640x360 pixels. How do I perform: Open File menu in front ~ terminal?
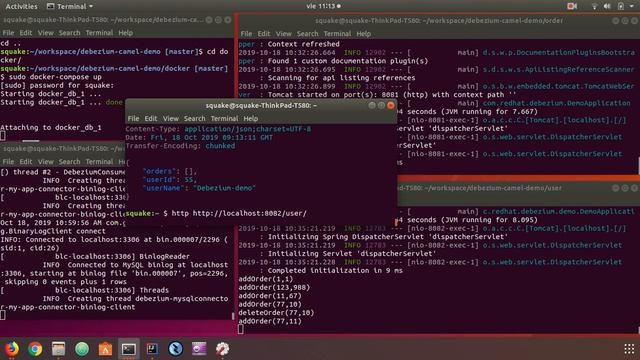coord(133,118)
